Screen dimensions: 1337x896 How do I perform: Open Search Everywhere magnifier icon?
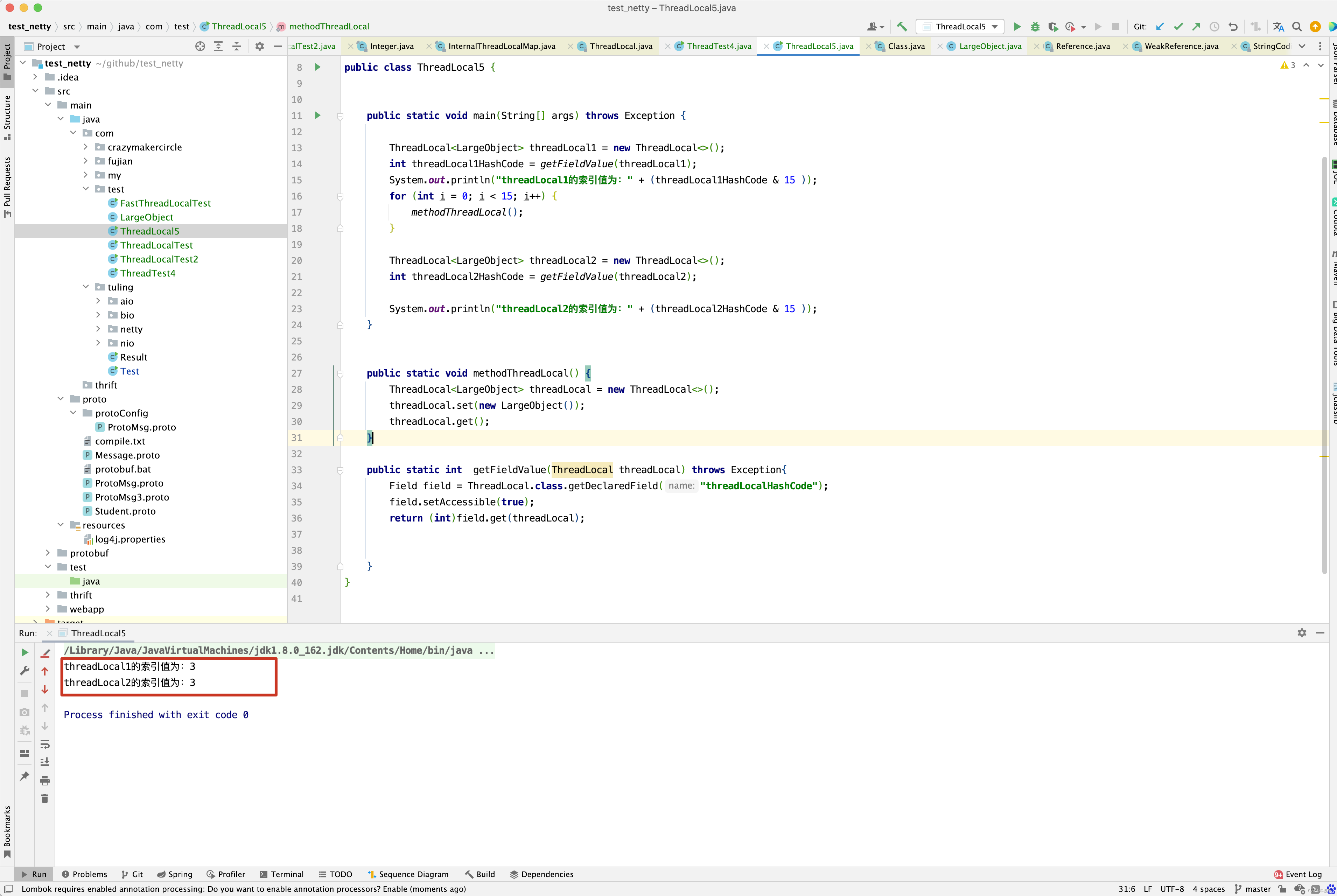1297,26
